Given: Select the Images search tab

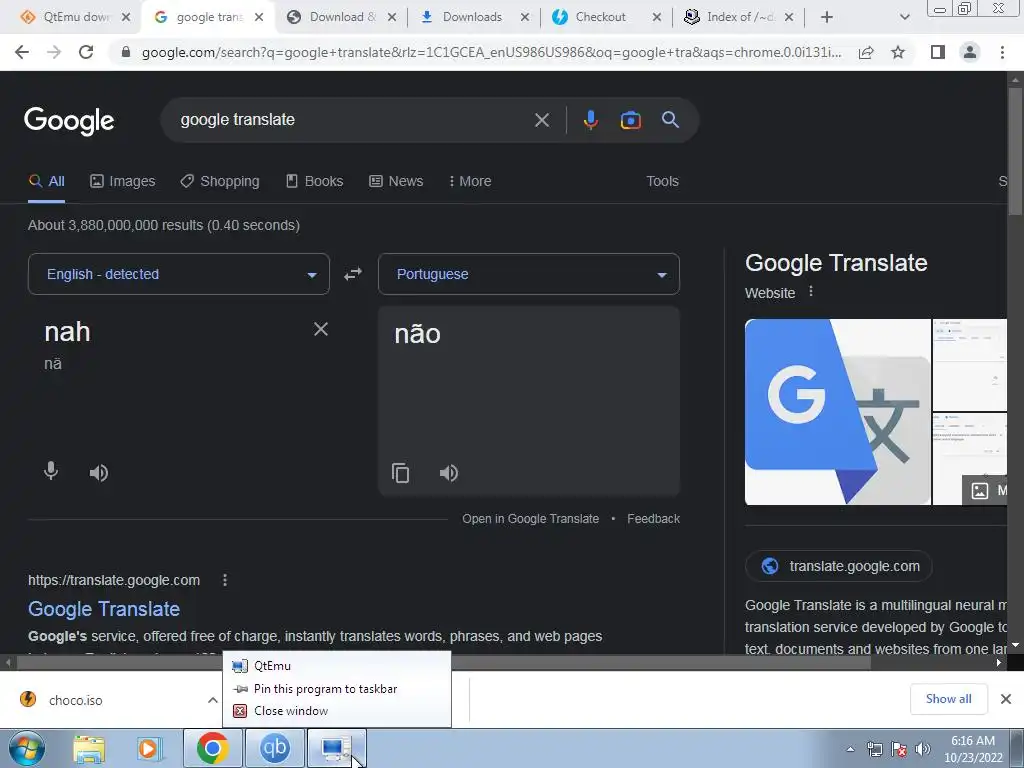Looking at the screenshot, I should (x=123, y=182).
